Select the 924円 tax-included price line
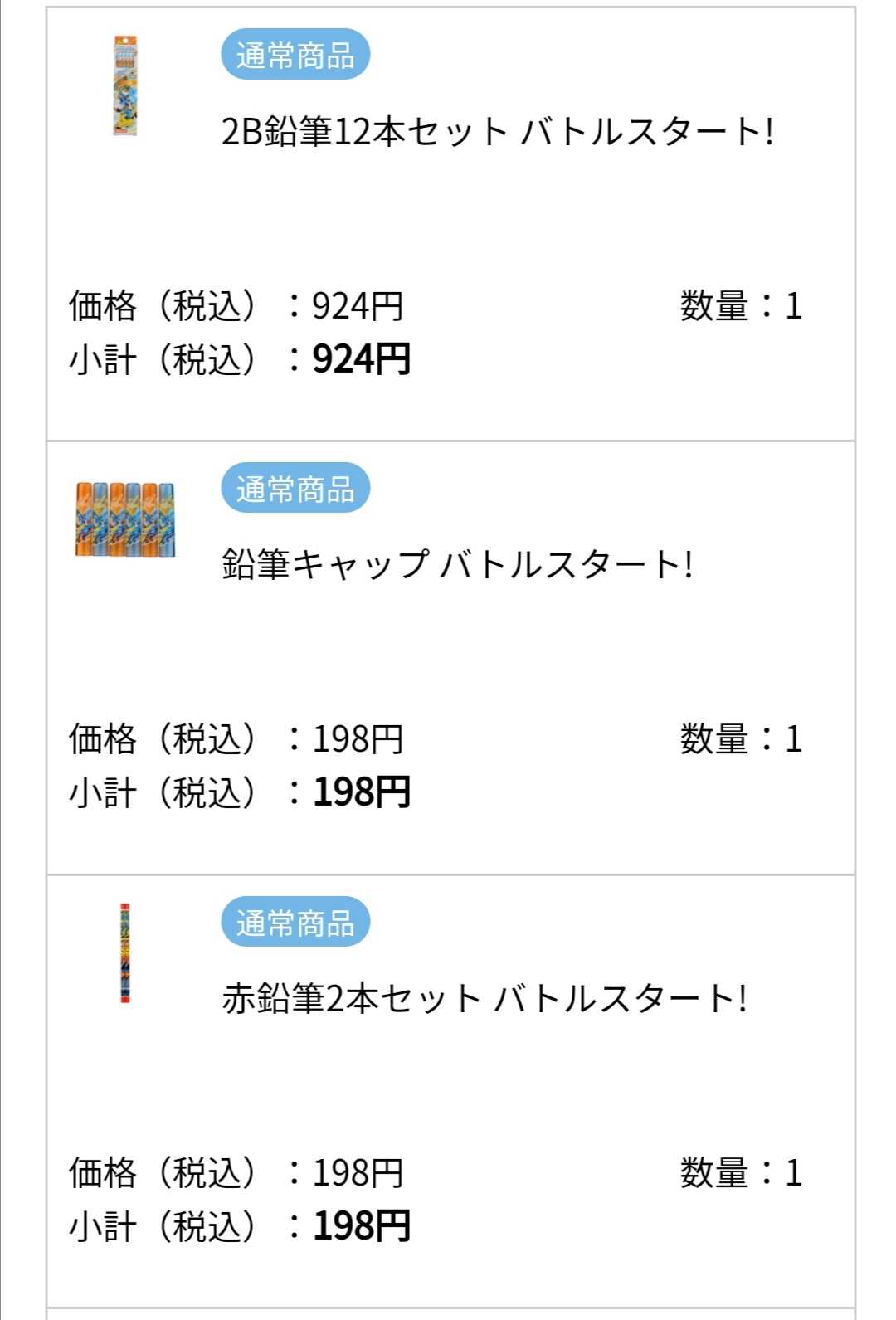 [x=236, y=306]
